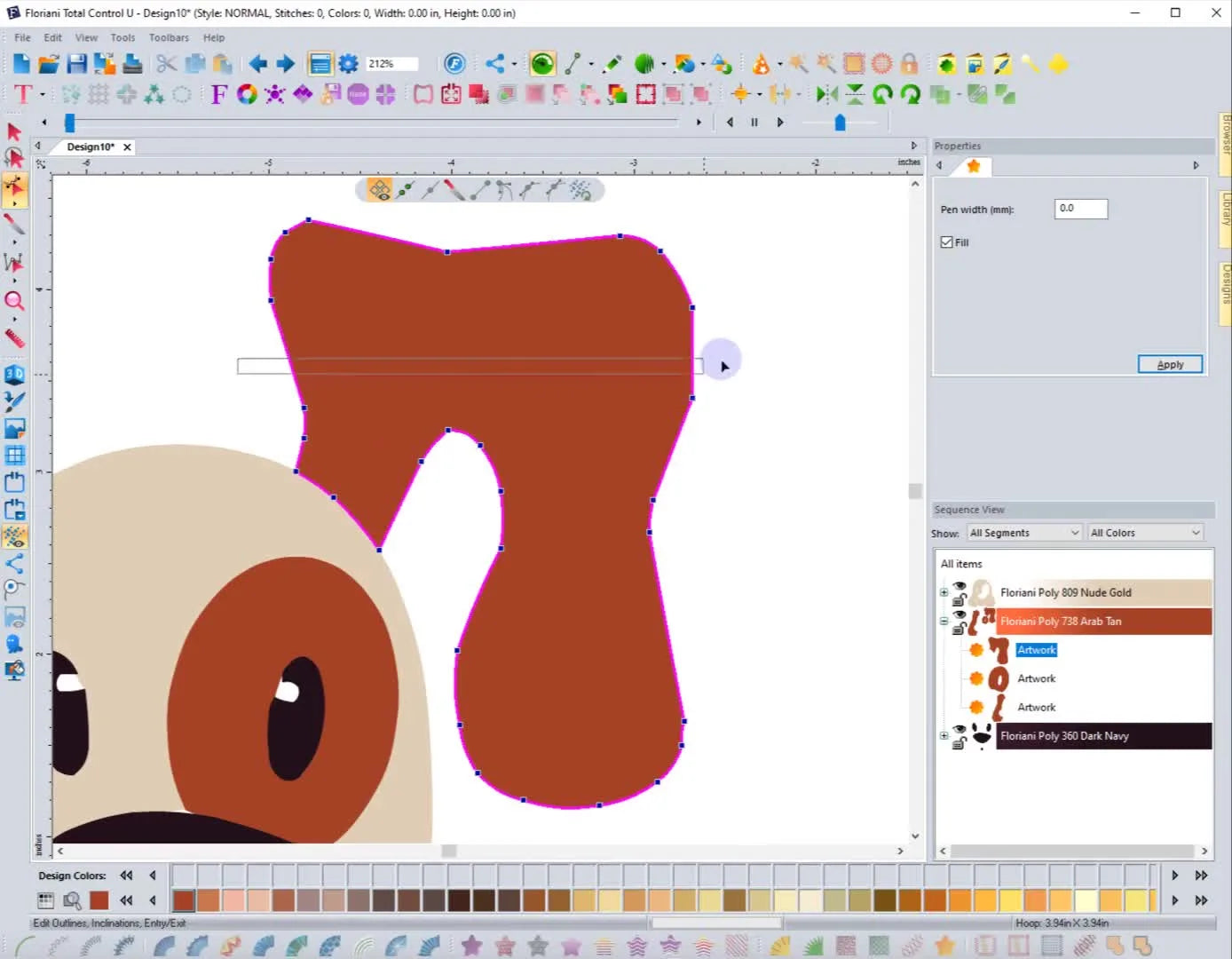Select the Arab Tan color swatch in Design Colors
The height and width of the screenshot is (959, 1232).
pyautogui.click(x=99, y=900)
